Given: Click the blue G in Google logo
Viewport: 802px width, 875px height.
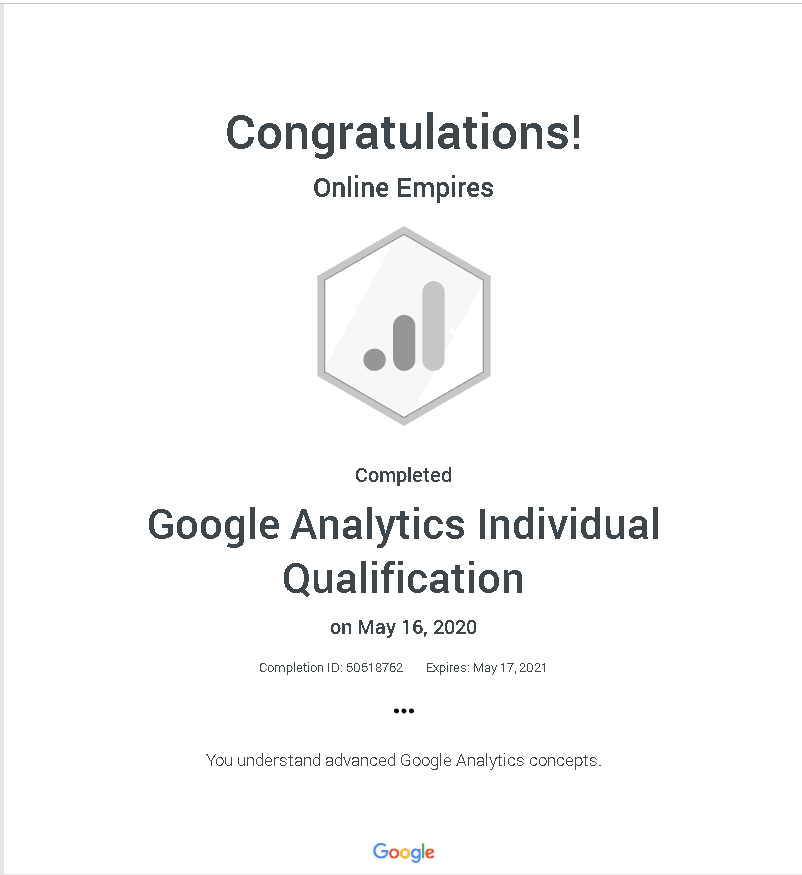Looking at the screenshot, I should (381, 850).
